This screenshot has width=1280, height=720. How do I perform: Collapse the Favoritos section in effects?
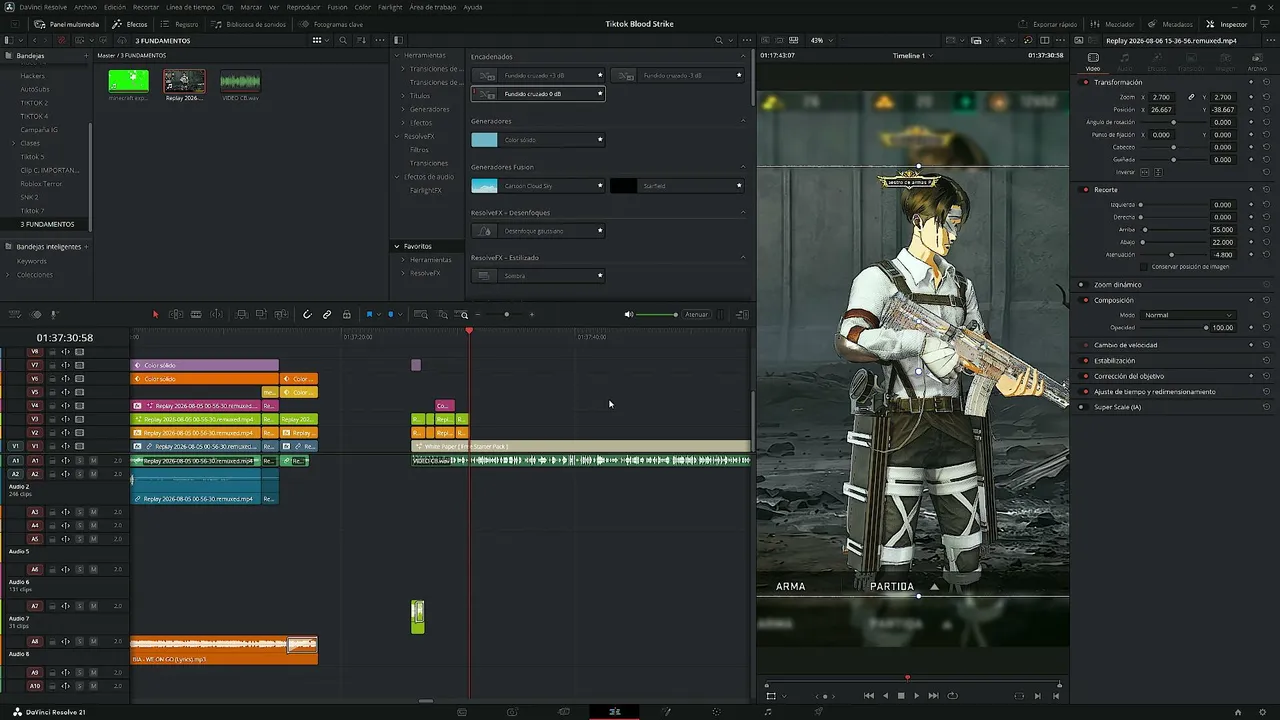(397, 246)
